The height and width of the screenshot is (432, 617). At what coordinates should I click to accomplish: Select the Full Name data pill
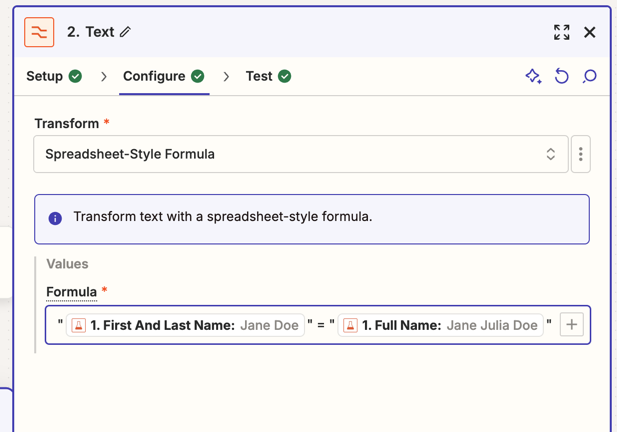tap(441, 325)
